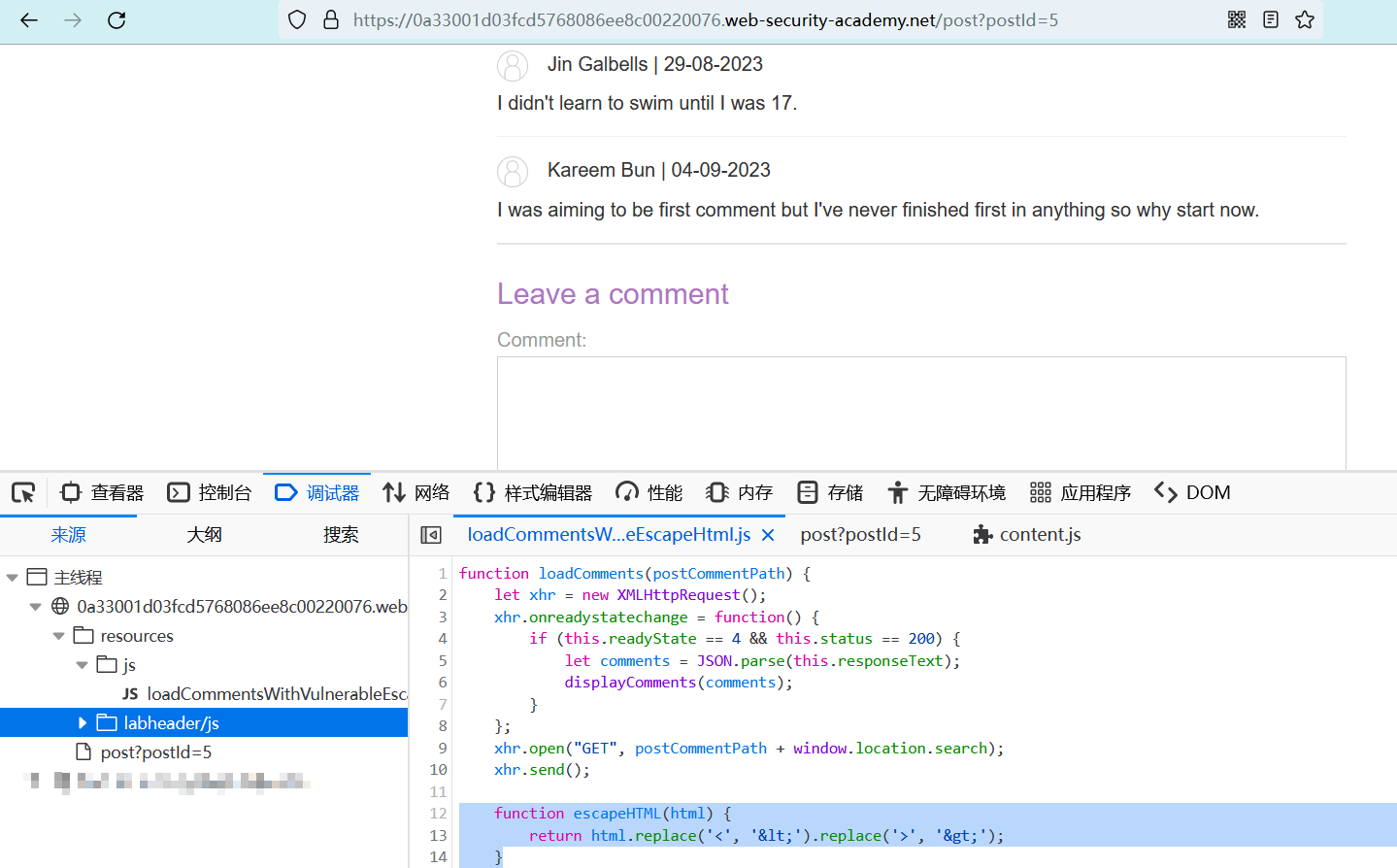Collapse the resources folder arrow

pyautogui.click(x=59, y=636)
